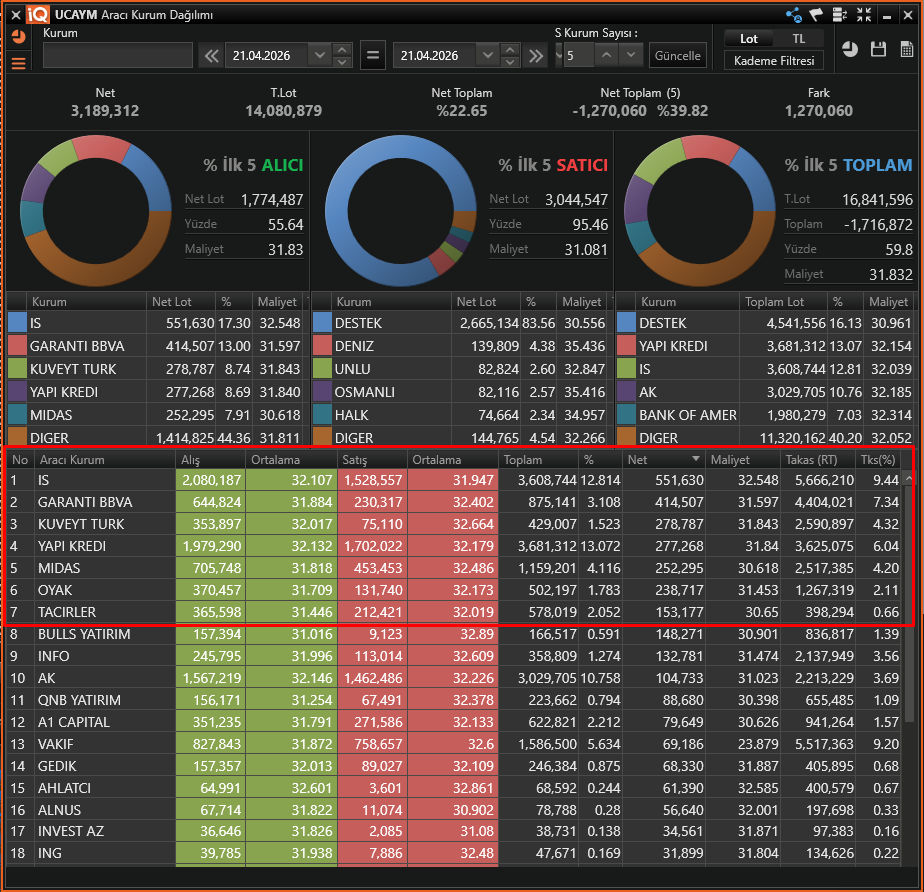Decrease S Kurum Sayısı with down chevron
The height and width of the screenshot is (892, 924).
tap(631, 55)
